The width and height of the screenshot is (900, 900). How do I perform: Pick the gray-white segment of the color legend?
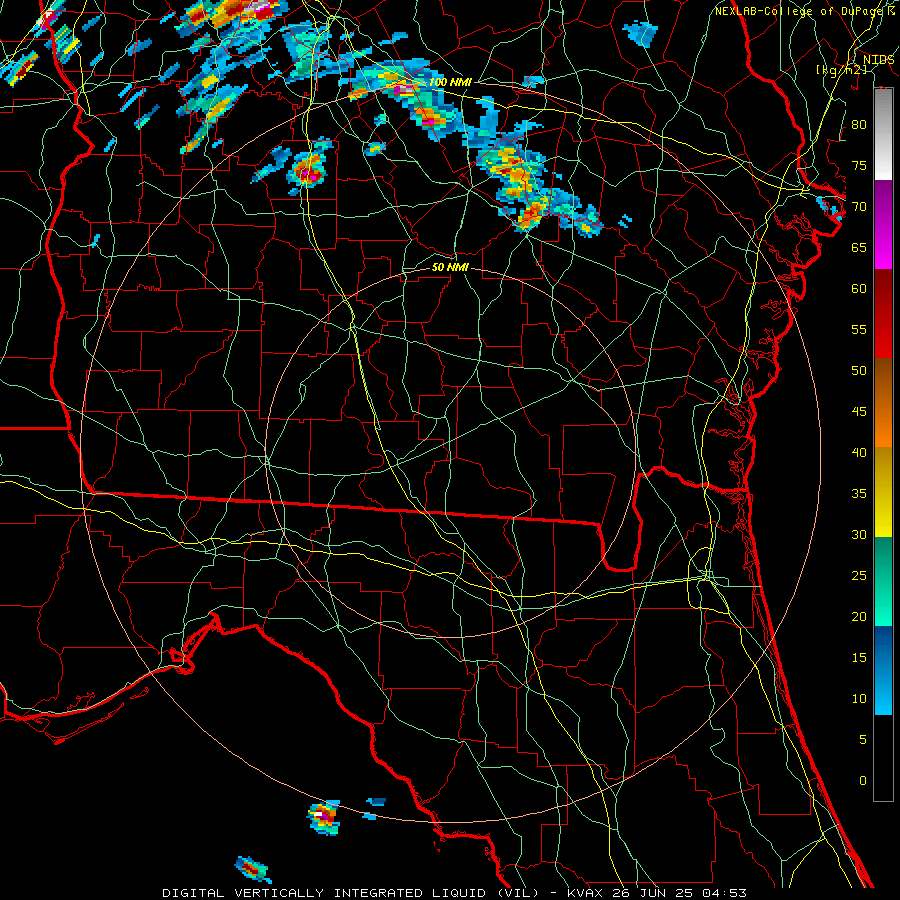coord(883,134)
